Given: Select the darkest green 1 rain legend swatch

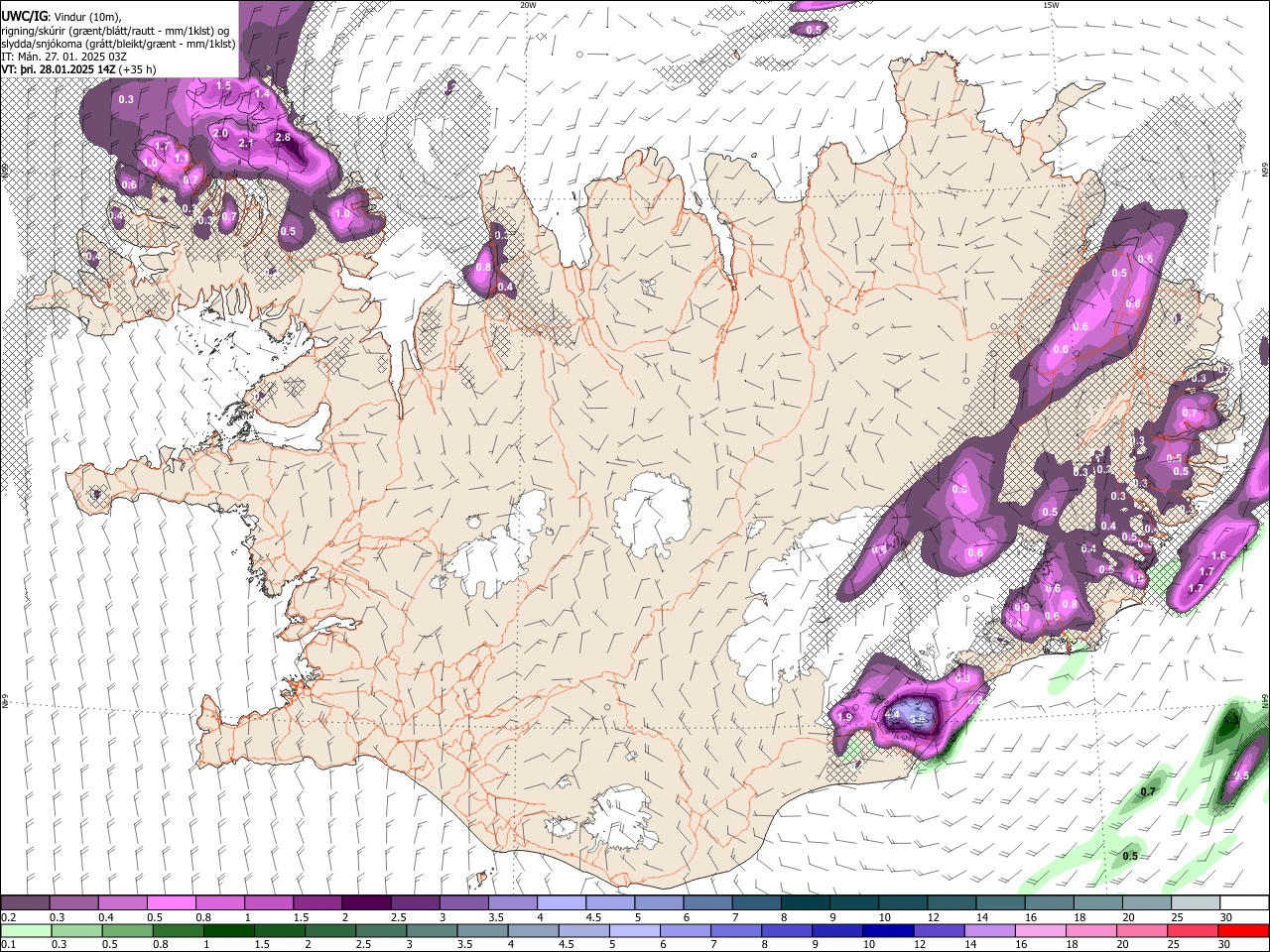Looking at the screenshot, I should (228, 930).
